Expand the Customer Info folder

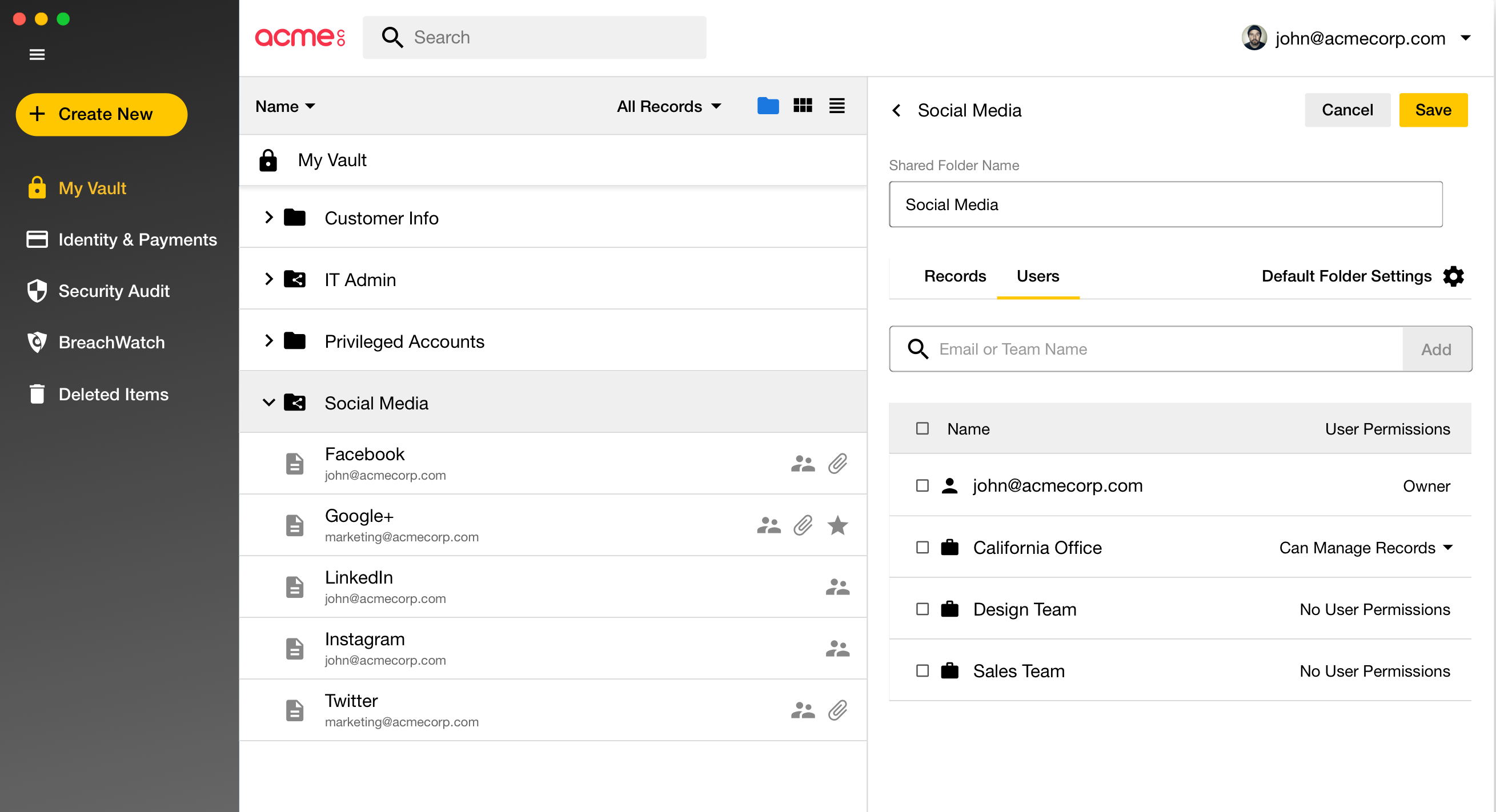point(268,218)
